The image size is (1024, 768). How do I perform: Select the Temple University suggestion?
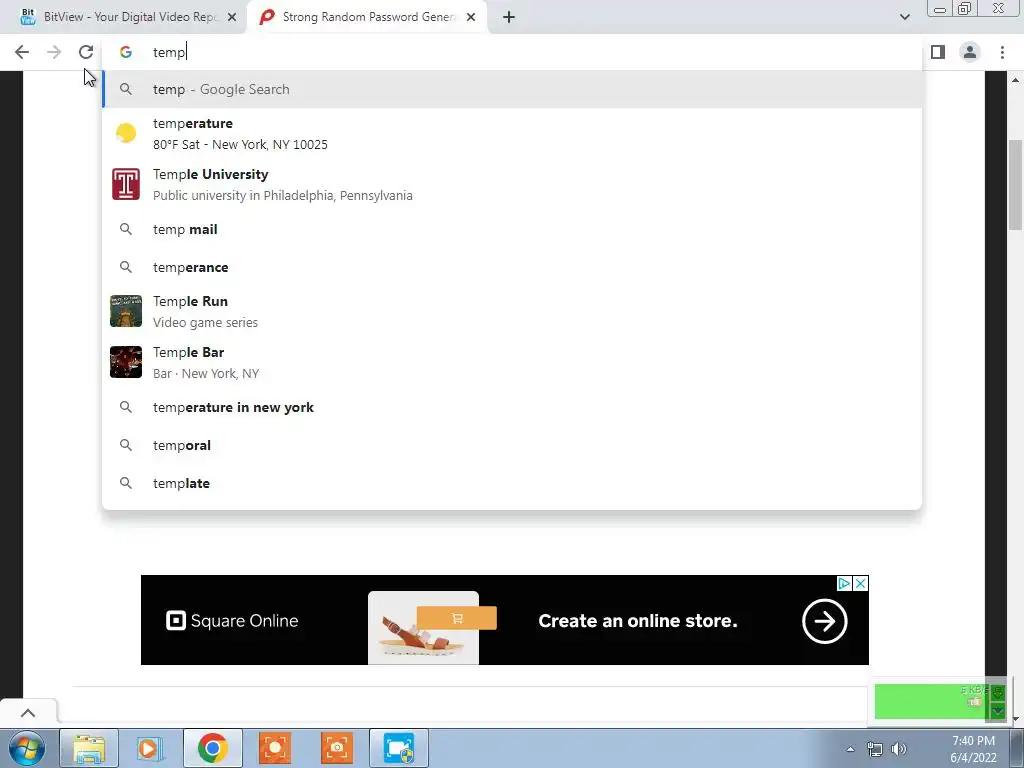(x=512, y=184)
